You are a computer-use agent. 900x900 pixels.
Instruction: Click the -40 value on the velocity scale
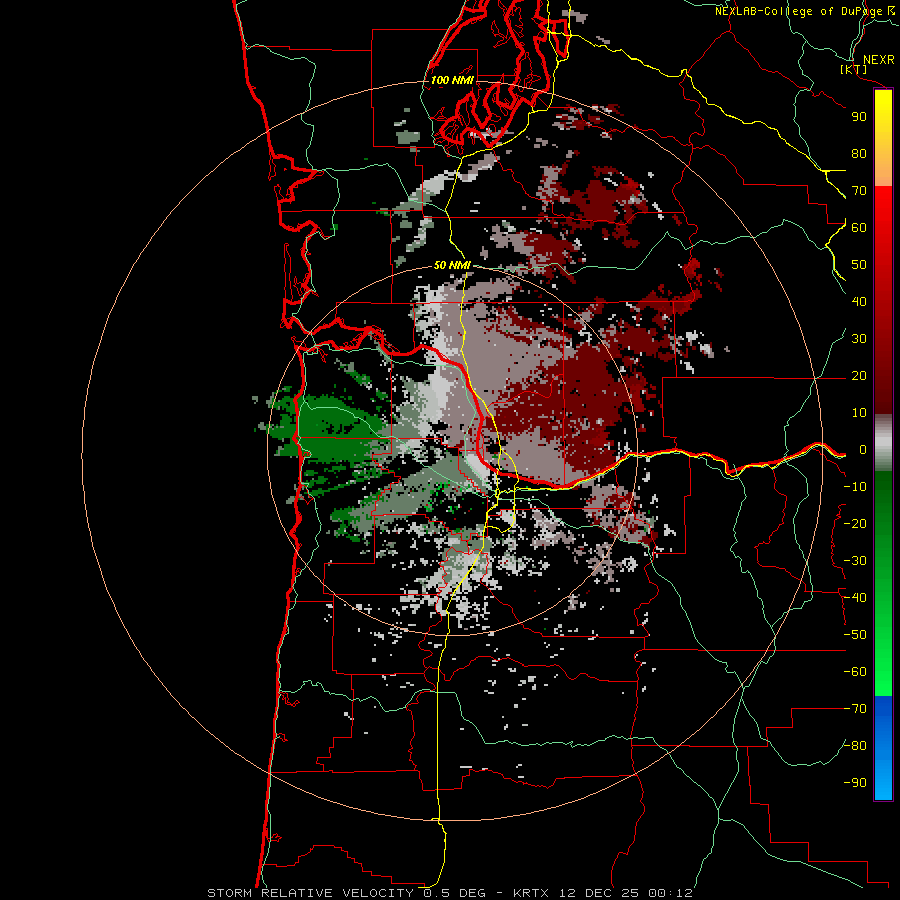click(855, 598)
